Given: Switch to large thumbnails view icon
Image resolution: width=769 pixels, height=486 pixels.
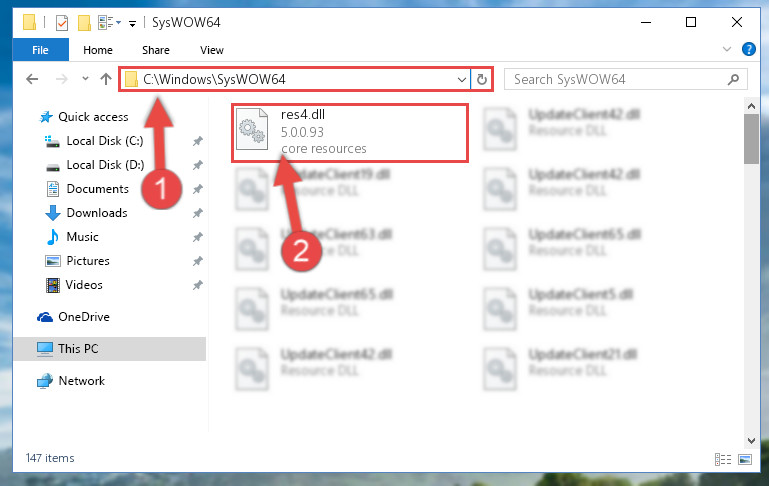Looking at the screenshot, I should click(745, 460).
